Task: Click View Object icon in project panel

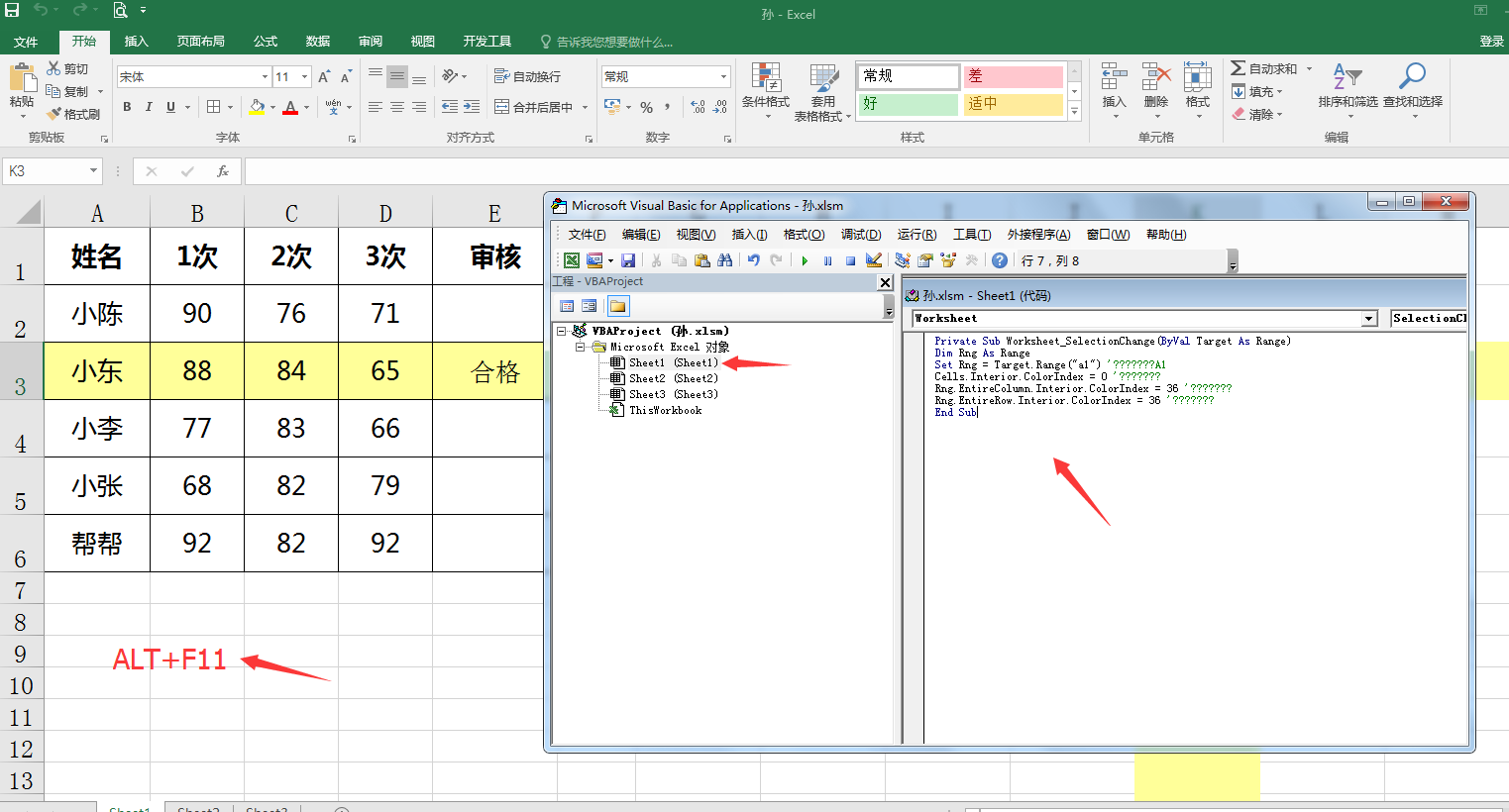Action: click(590, 306)
